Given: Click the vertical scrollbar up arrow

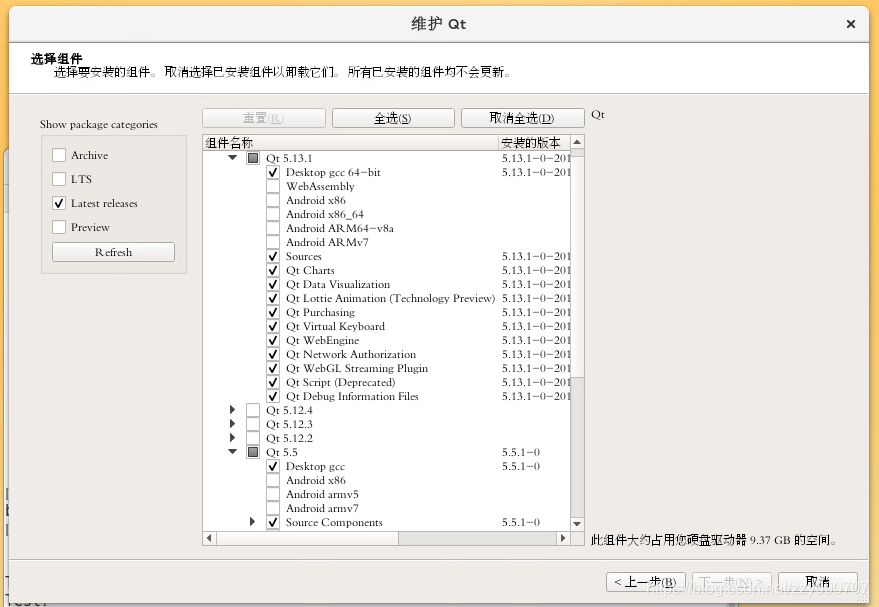Looking at the screenshot, I should click(577, 142).
